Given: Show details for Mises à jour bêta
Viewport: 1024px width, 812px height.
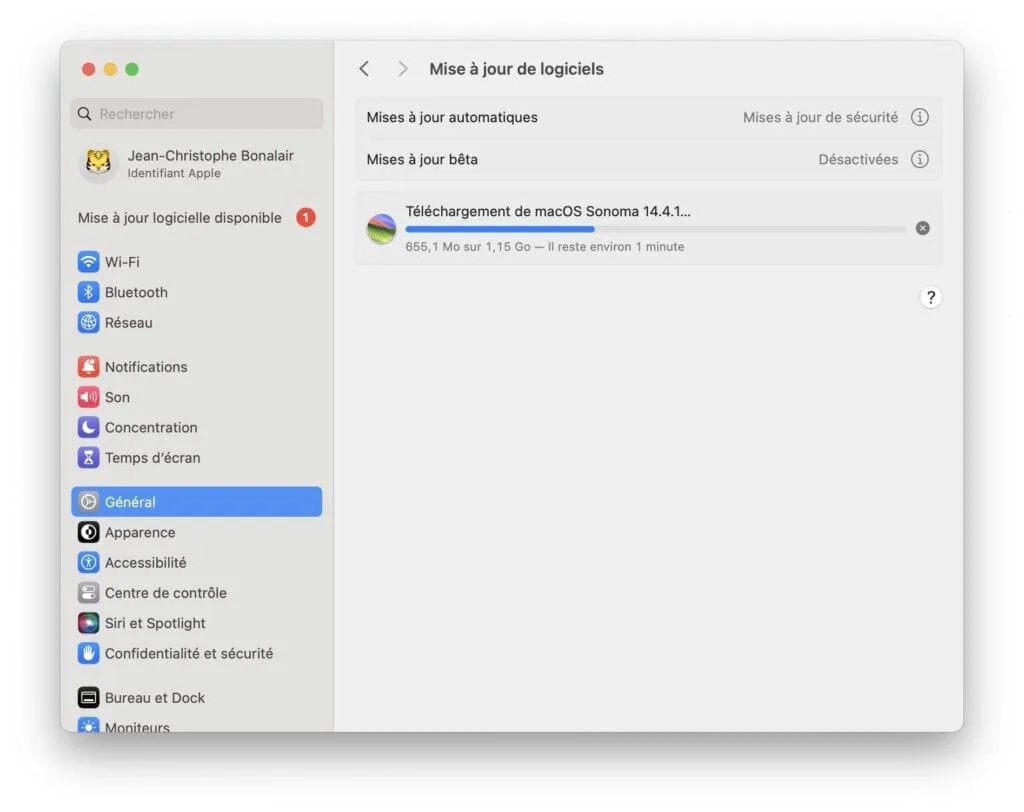Looking at the screenshot, I should click(x=920, y=159).
